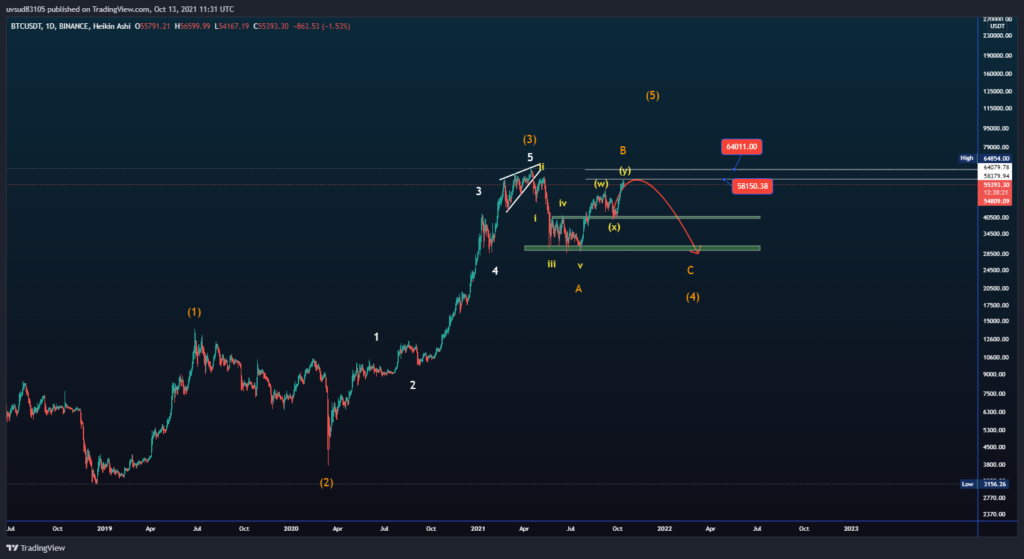Click the High price tag on axis
This screenshot has height=559, width=1024.
(966, 158)
